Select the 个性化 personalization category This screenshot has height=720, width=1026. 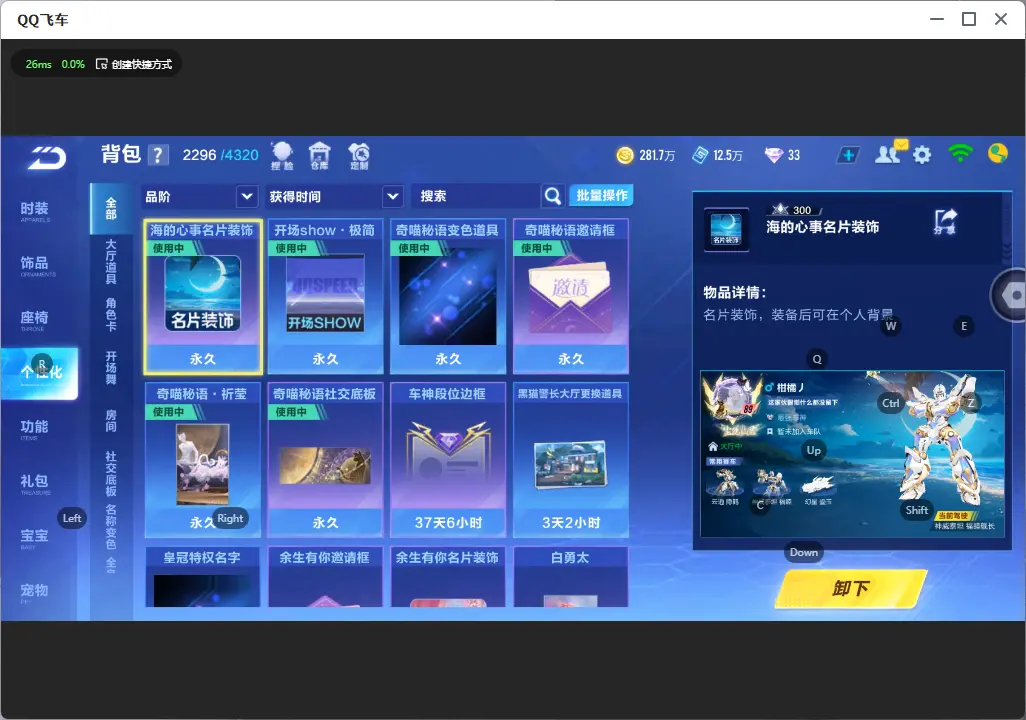[39, 373]
